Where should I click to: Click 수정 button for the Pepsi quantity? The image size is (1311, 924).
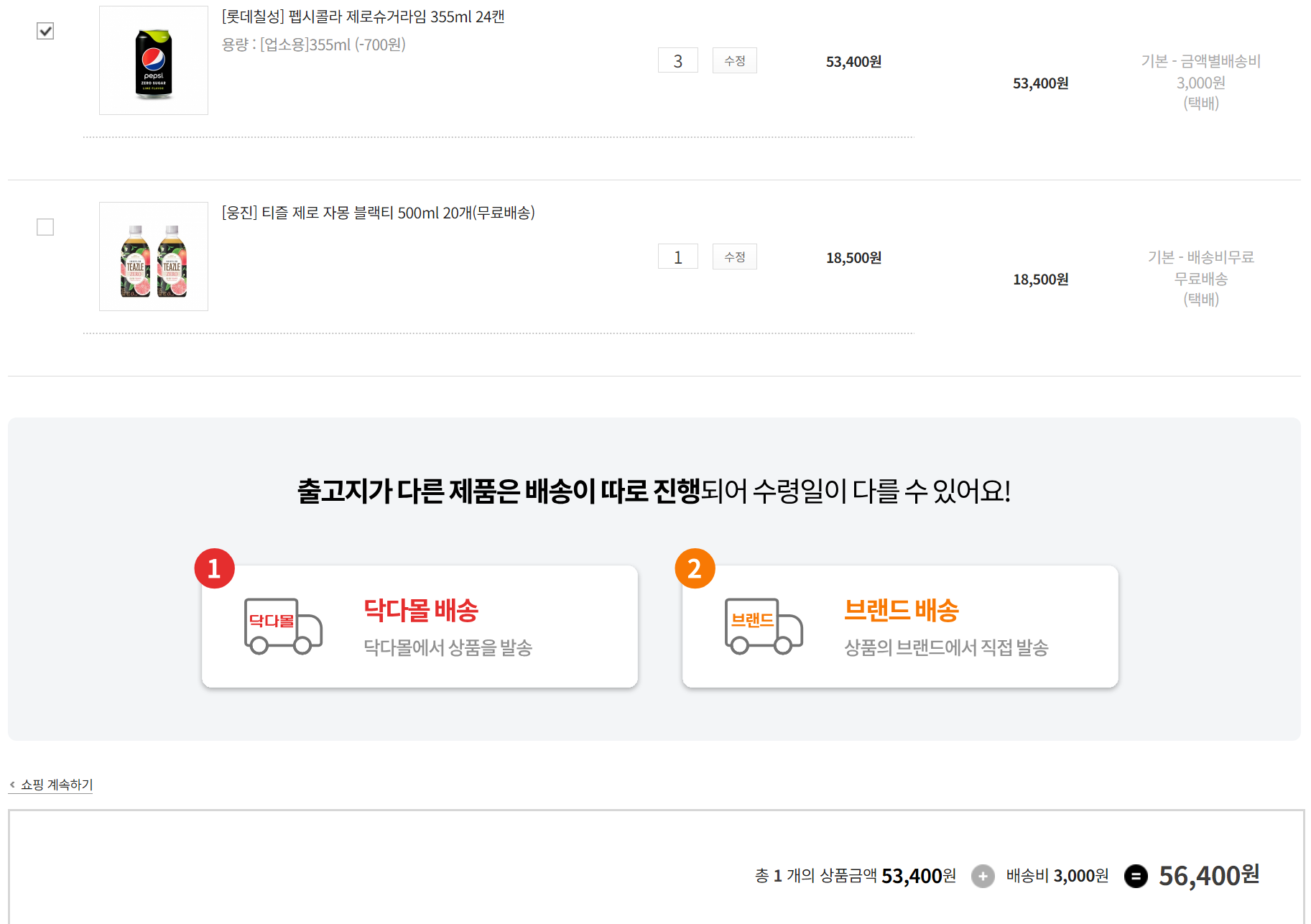coord(735,61)
